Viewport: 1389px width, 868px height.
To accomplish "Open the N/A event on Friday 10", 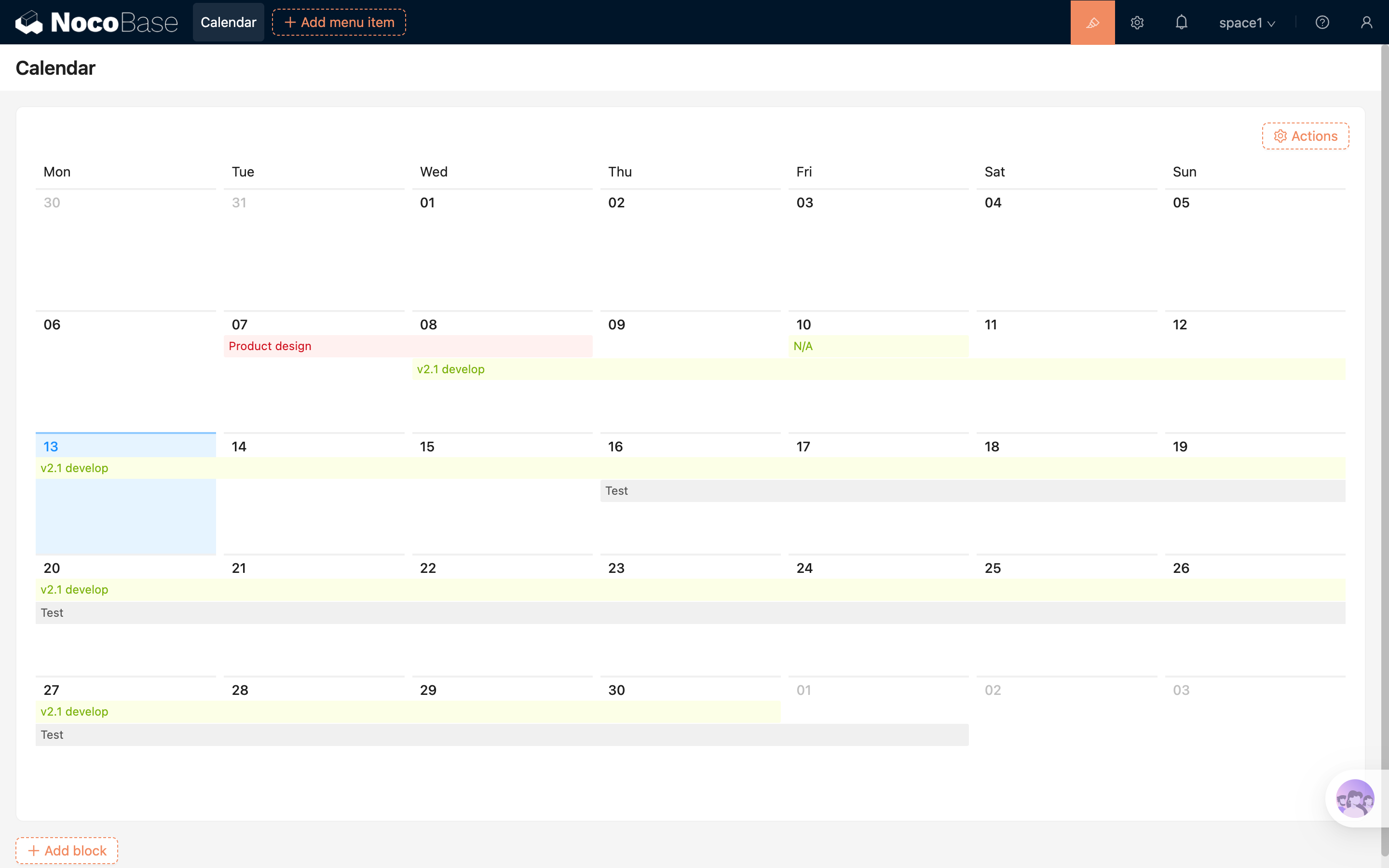I will pos(878,346).
